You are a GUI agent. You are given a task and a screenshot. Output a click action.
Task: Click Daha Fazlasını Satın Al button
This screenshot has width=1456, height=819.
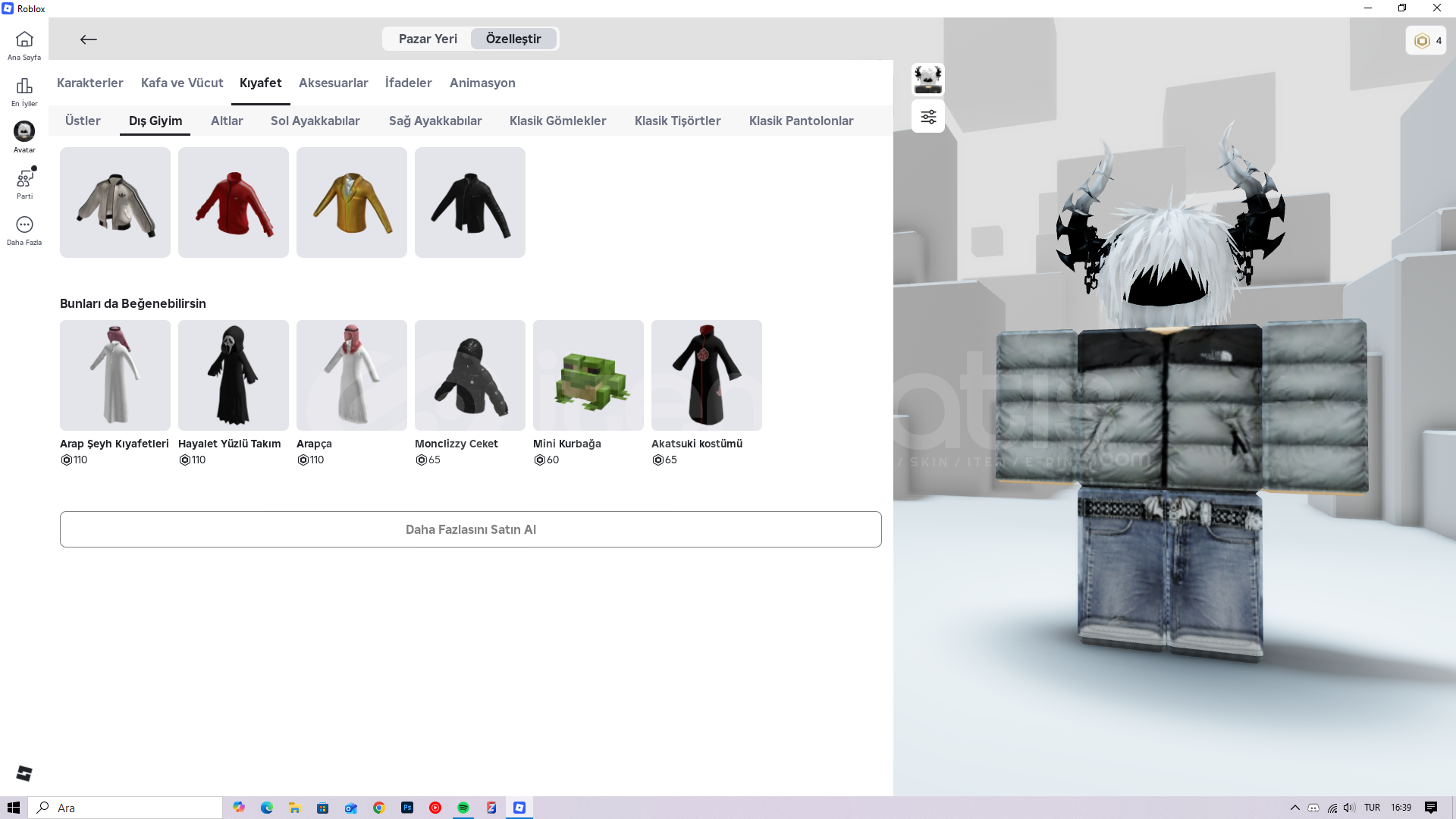click(x=470, y=529)
